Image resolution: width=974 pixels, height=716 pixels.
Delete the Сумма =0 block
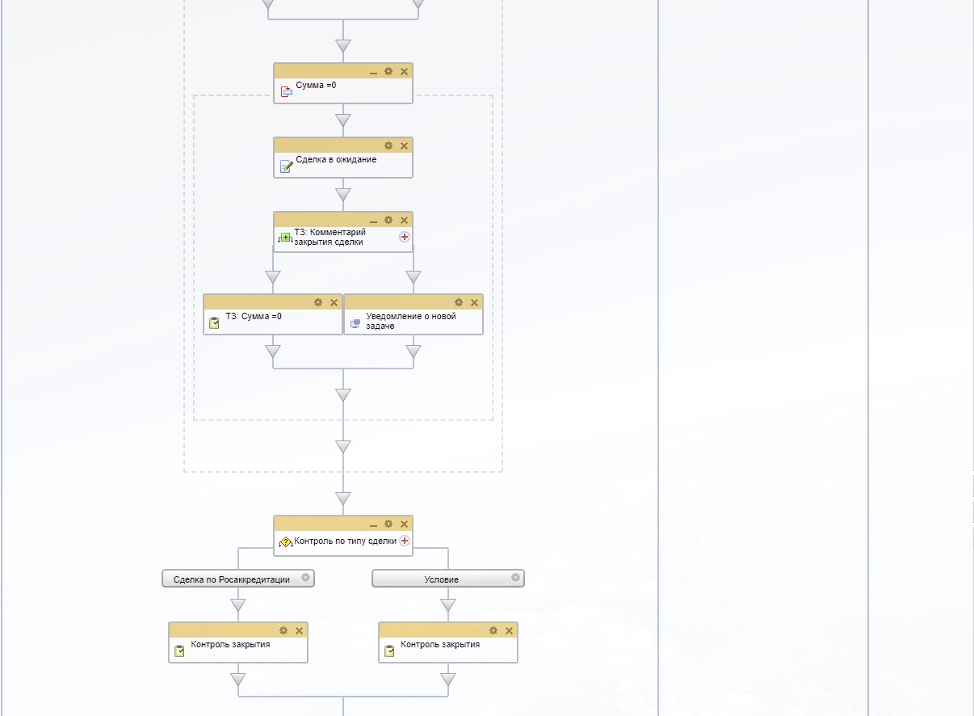(404, 71)
